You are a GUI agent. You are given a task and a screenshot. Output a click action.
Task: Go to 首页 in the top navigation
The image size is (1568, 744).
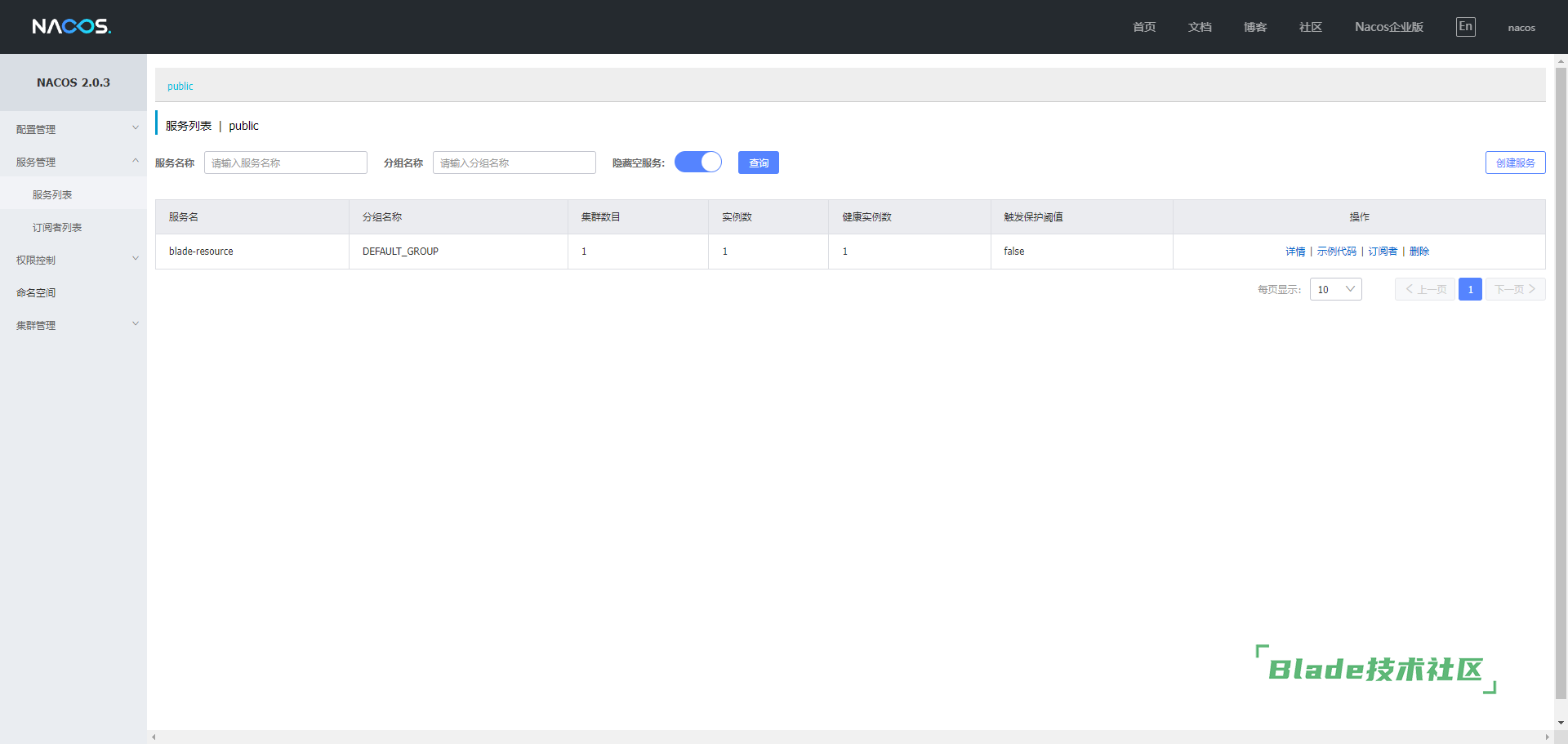coord(1144,27)
